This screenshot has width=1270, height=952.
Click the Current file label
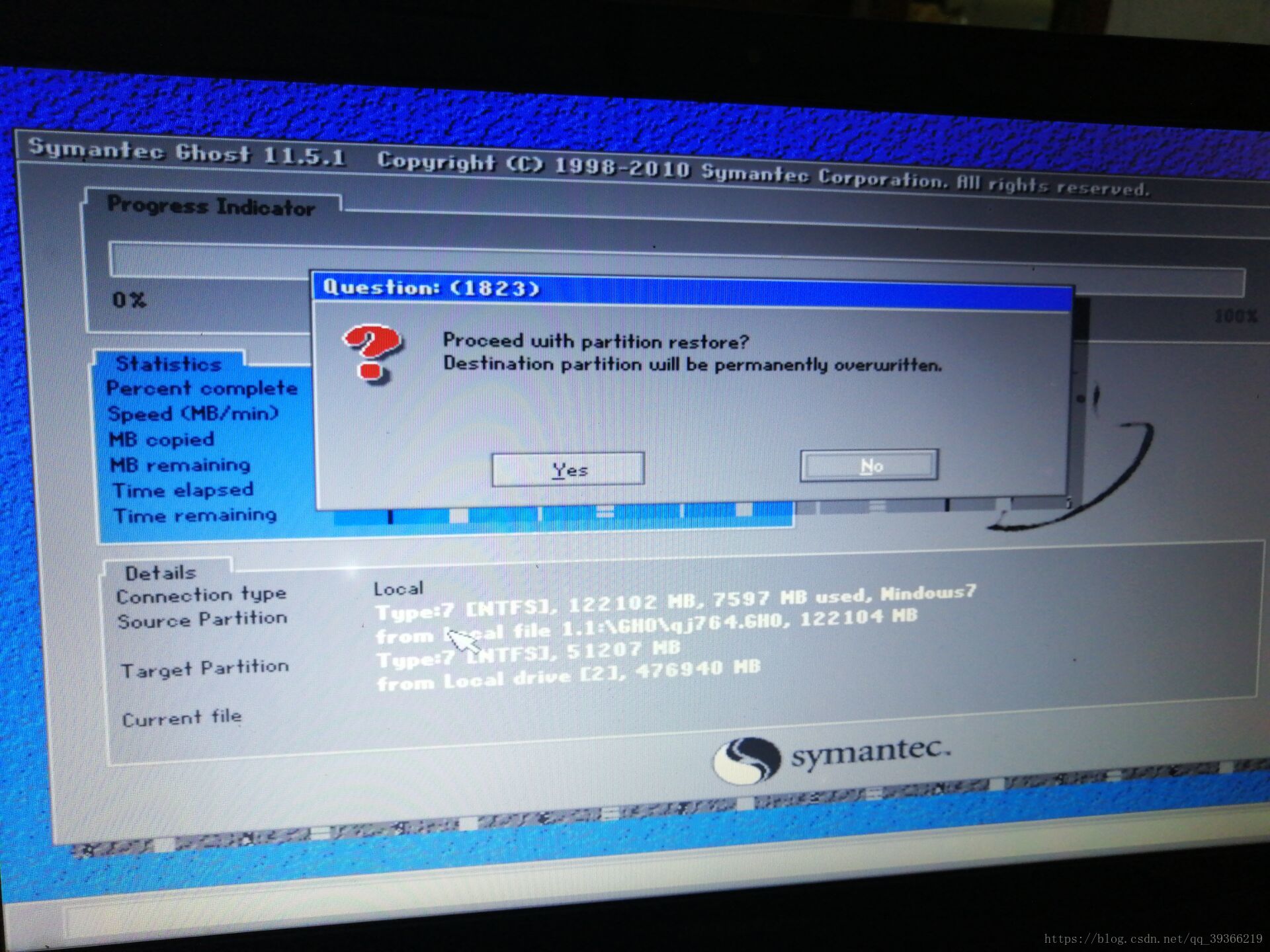click(x=181, y=718)
